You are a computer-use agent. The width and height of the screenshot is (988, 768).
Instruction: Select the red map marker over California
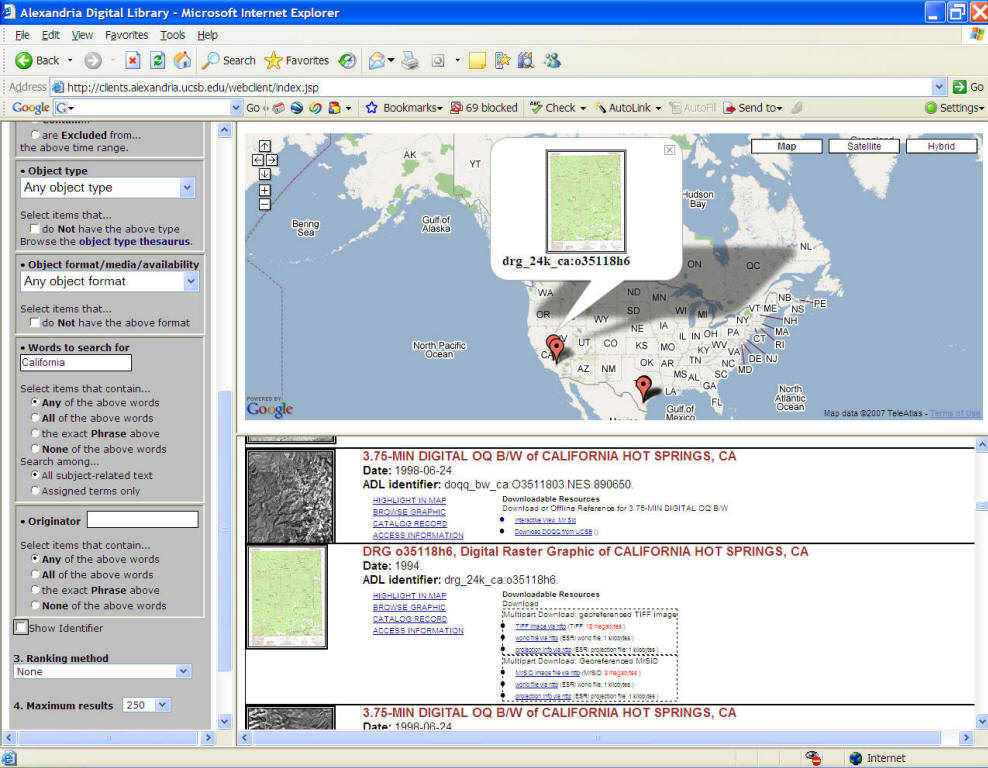point(556,348)
